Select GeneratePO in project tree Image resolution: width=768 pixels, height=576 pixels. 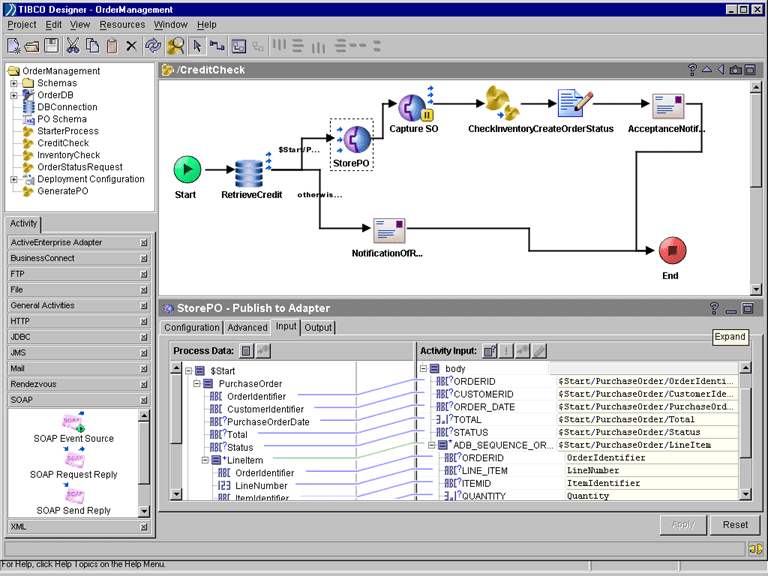tap(63, 191)
